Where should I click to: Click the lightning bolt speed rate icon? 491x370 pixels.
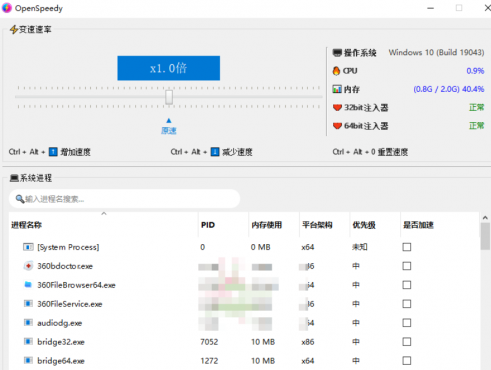[x=13, y=30]
